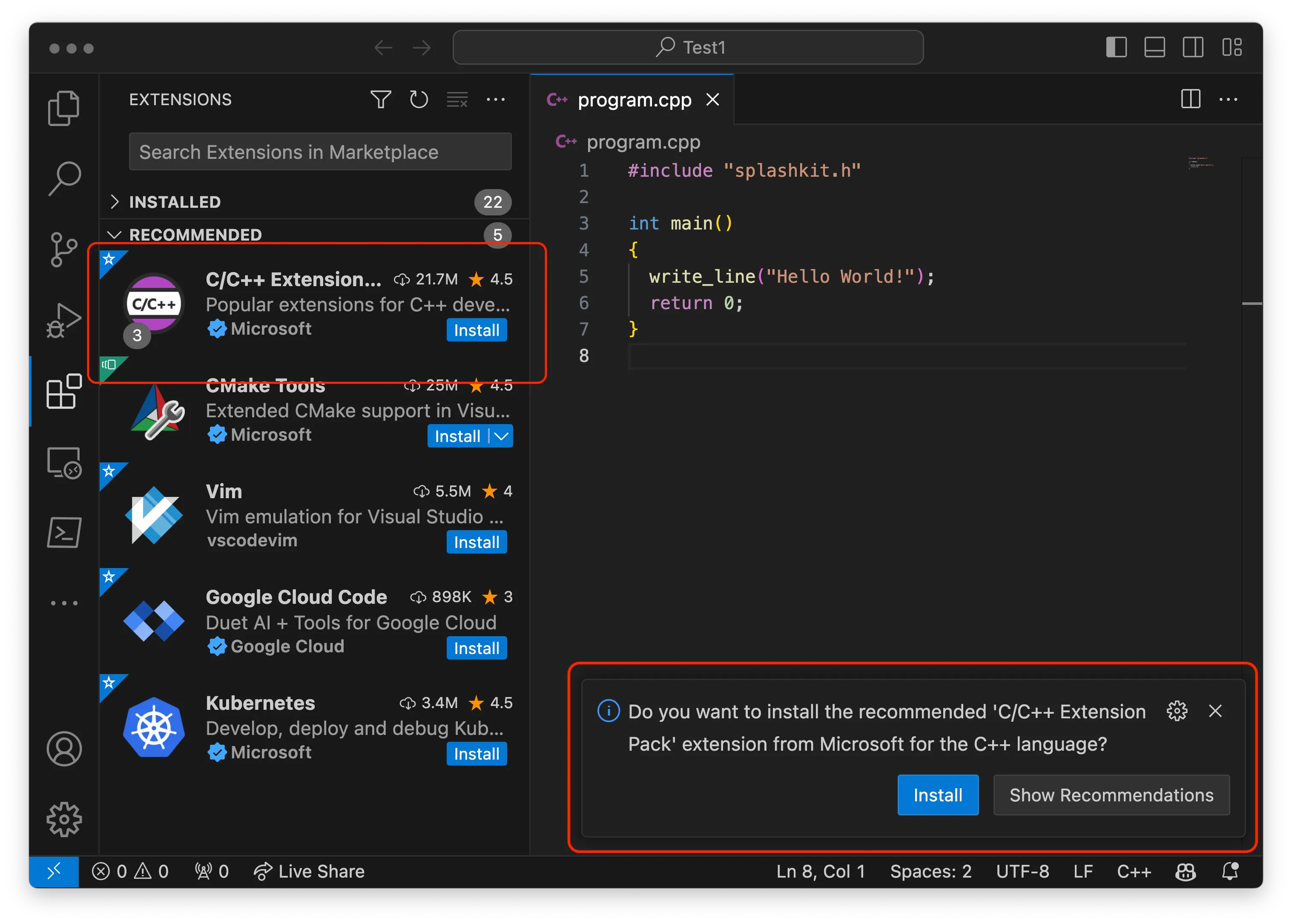1292x924 pixels.
Task: Open the problems indicator showing 0 errors
Action: [130, 871]
